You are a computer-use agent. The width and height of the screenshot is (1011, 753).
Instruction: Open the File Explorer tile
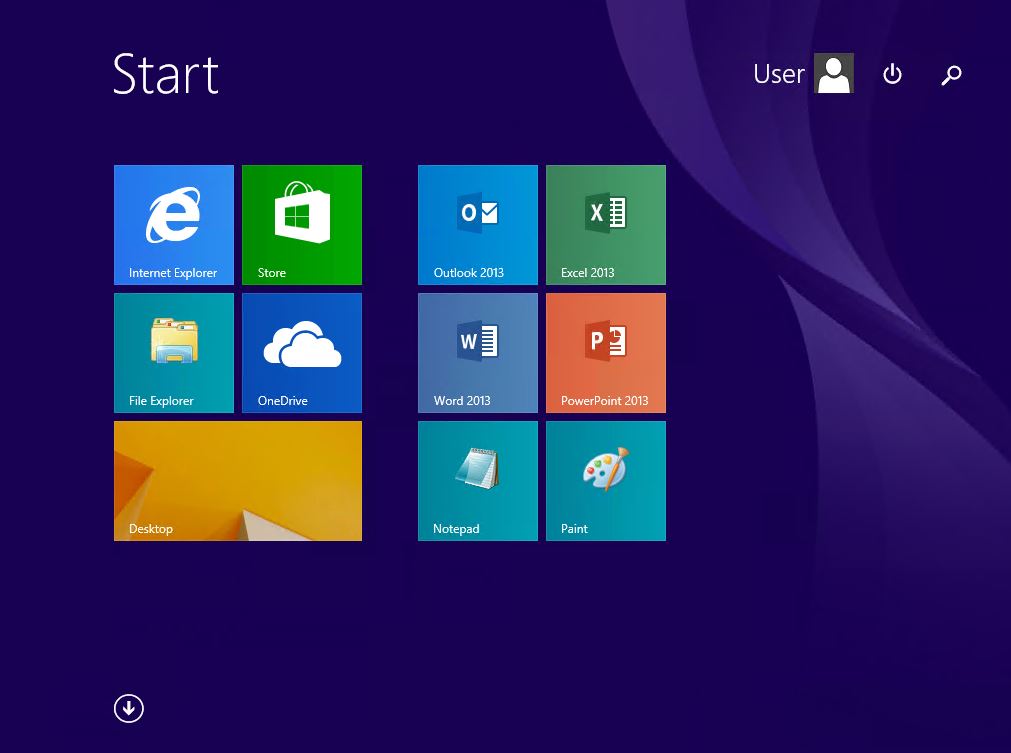[x=173, y=352]
